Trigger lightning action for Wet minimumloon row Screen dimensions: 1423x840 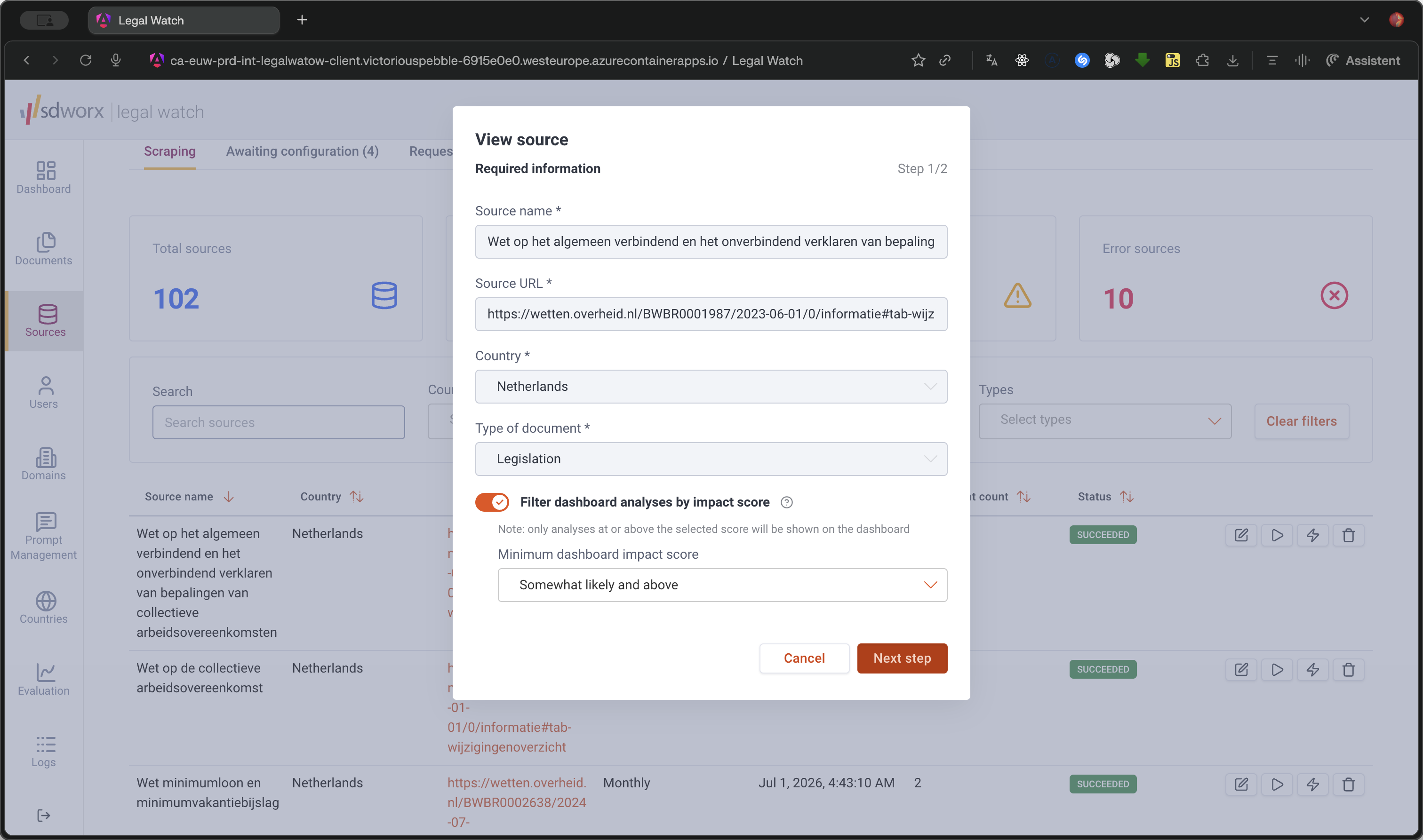[1312, 784]
